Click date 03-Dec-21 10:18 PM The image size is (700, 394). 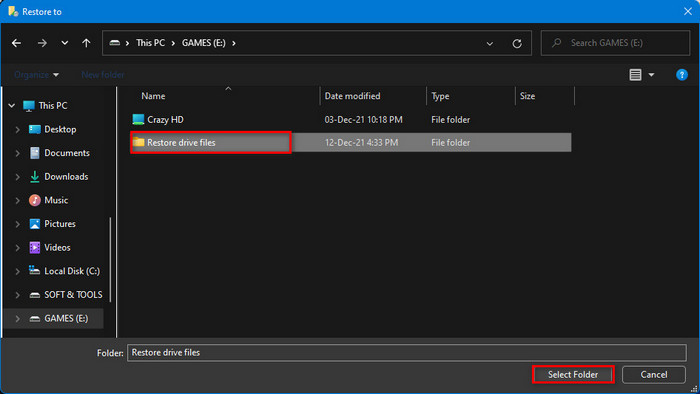tap(363, 120)
